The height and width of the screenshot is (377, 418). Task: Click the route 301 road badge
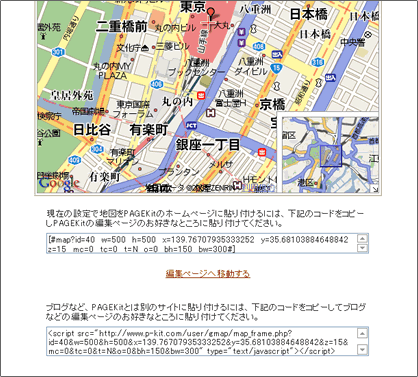pos(58,52)
